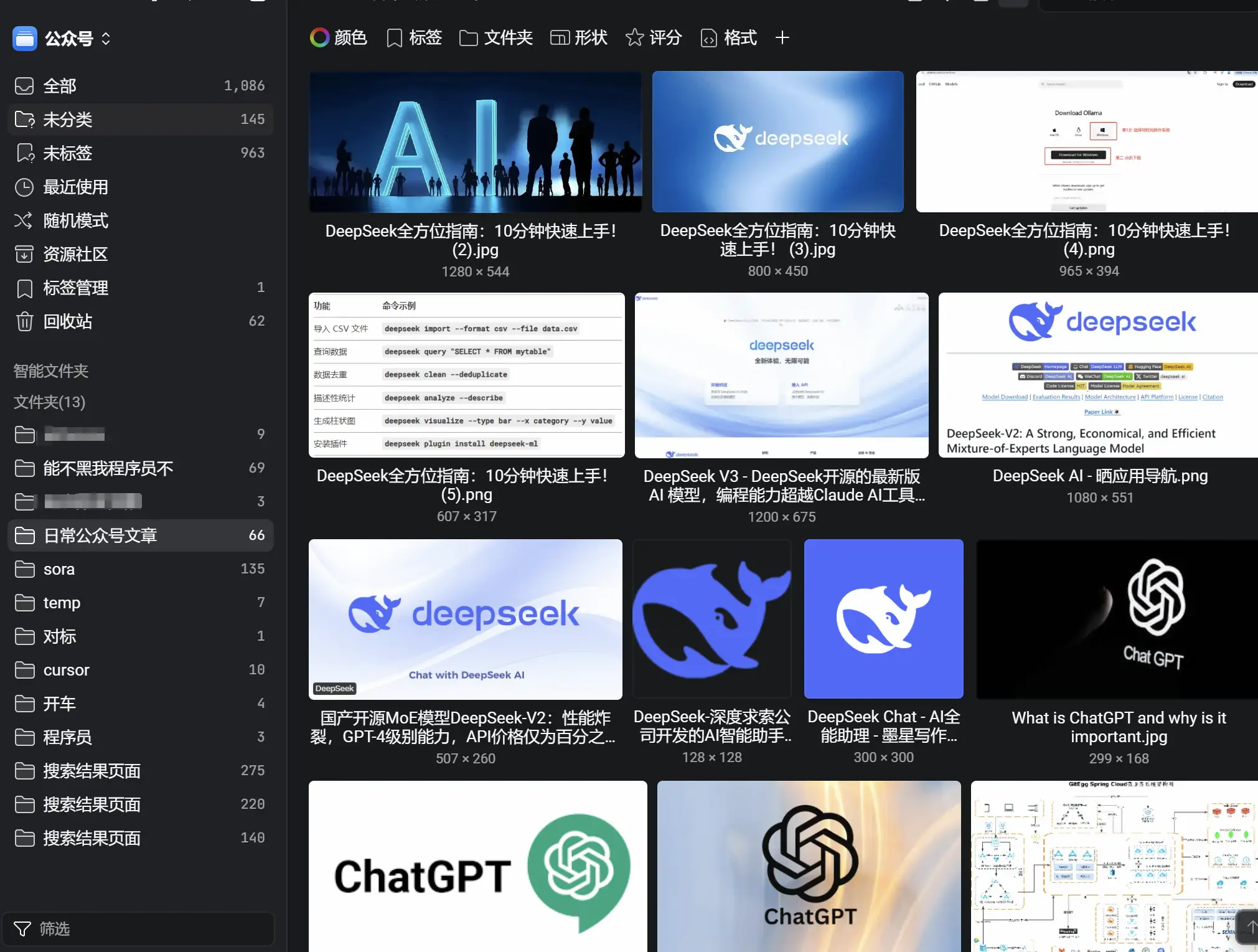This screenshot has height=952, width=1258.
Task: Select the white whale on blue thumbnail
Action: 884,619
